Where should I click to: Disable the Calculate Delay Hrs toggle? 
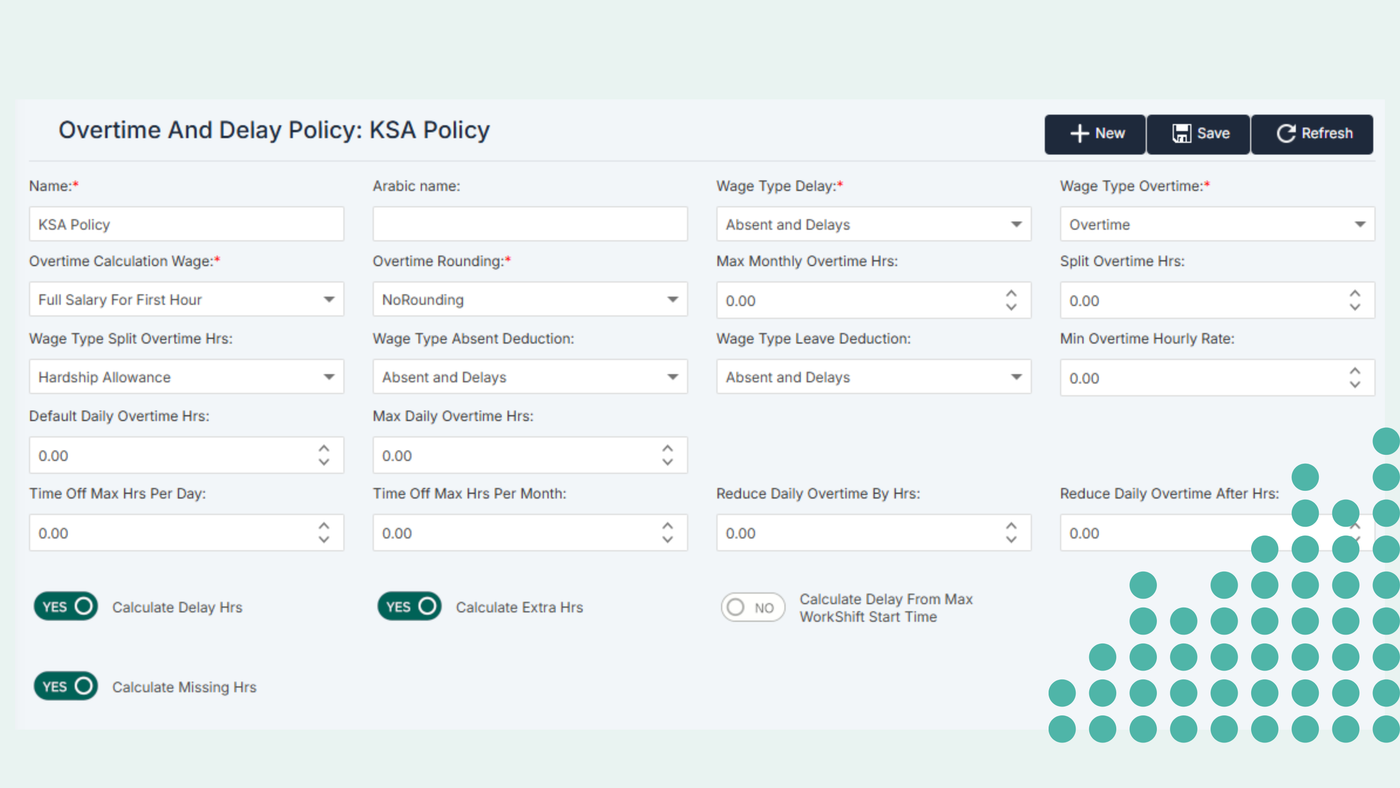66,607
